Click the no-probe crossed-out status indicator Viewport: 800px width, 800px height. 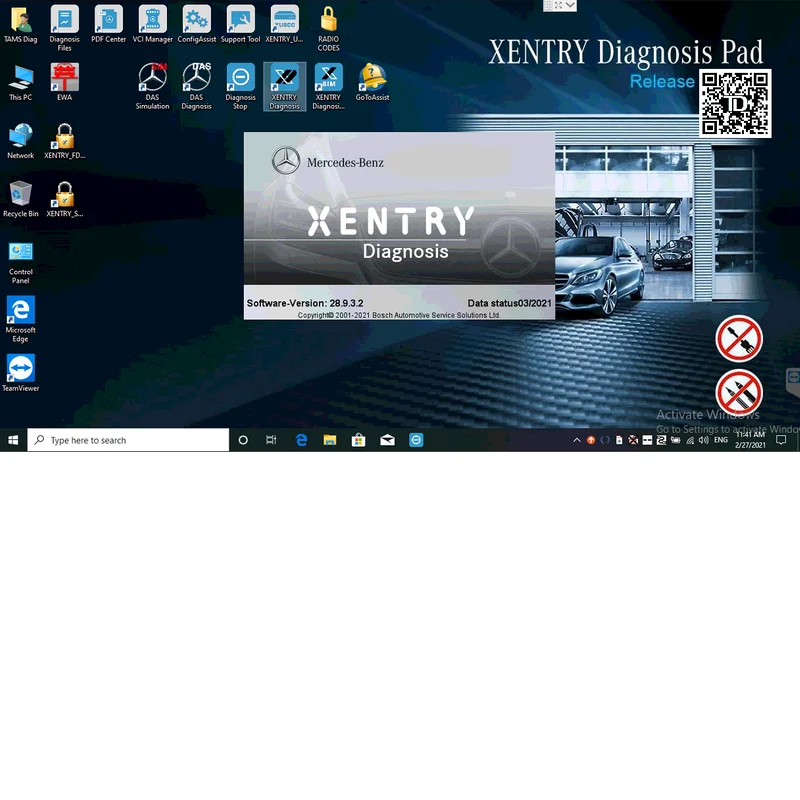pyautogui.click(x=739, y=393)
